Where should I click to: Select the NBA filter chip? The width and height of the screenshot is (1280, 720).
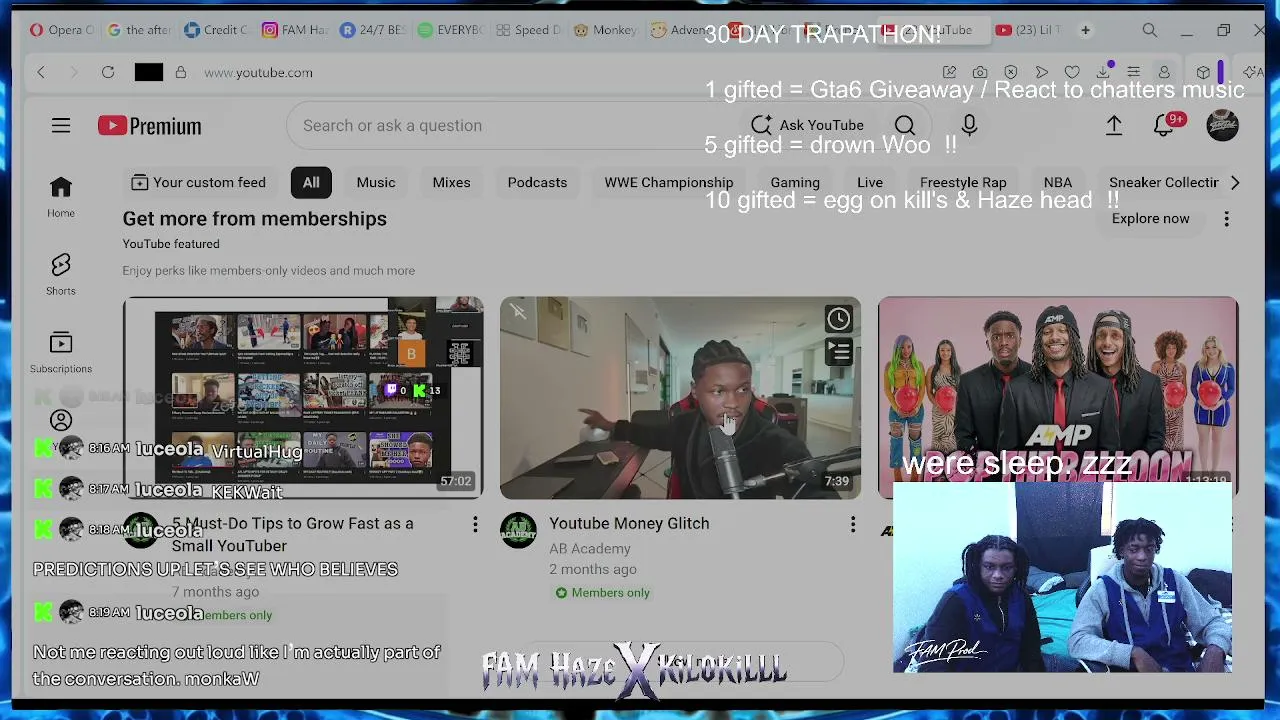pos(1058,182)
